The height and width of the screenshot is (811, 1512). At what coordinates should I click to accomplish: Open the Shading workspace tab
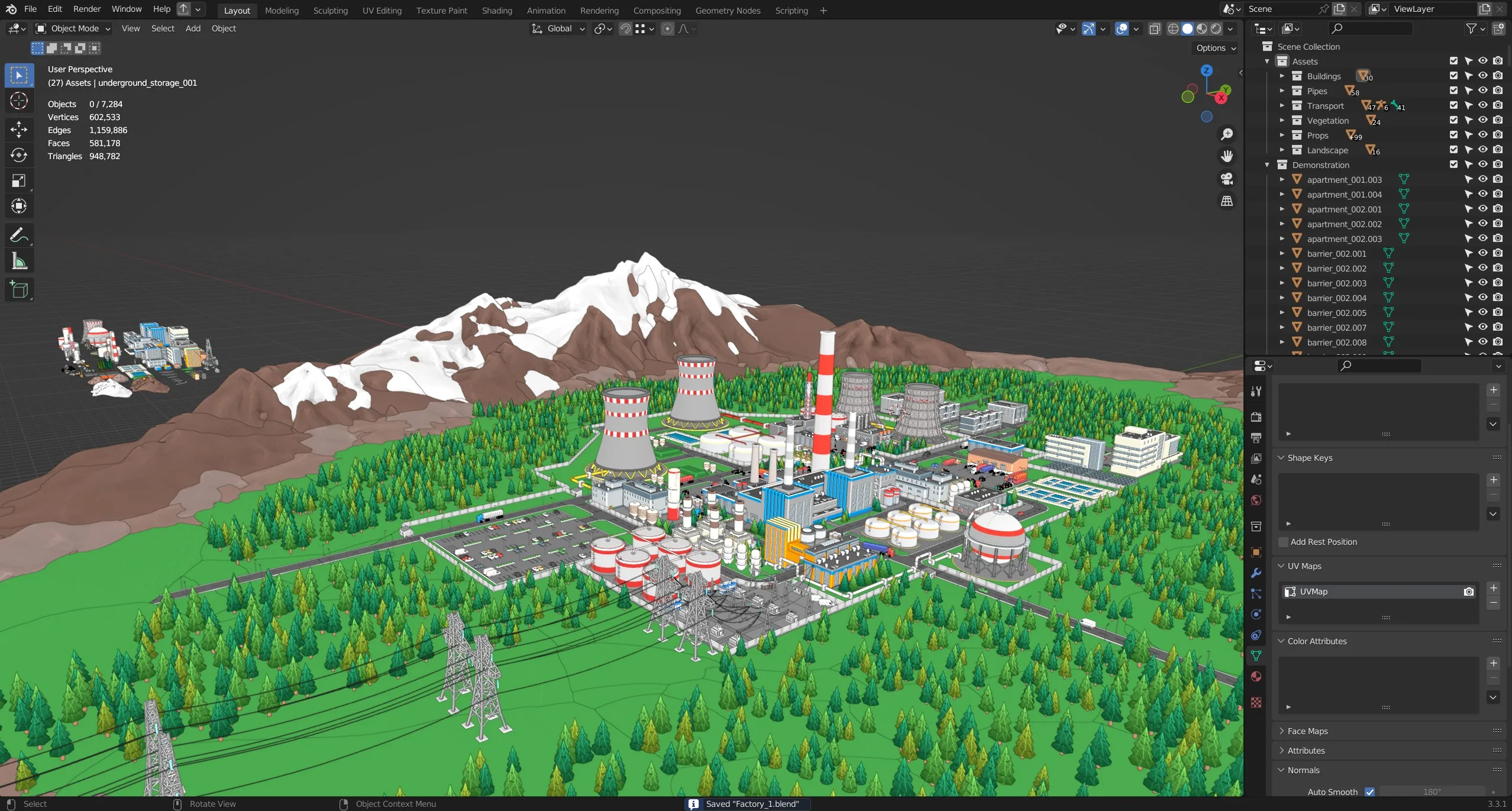point(496,11)
